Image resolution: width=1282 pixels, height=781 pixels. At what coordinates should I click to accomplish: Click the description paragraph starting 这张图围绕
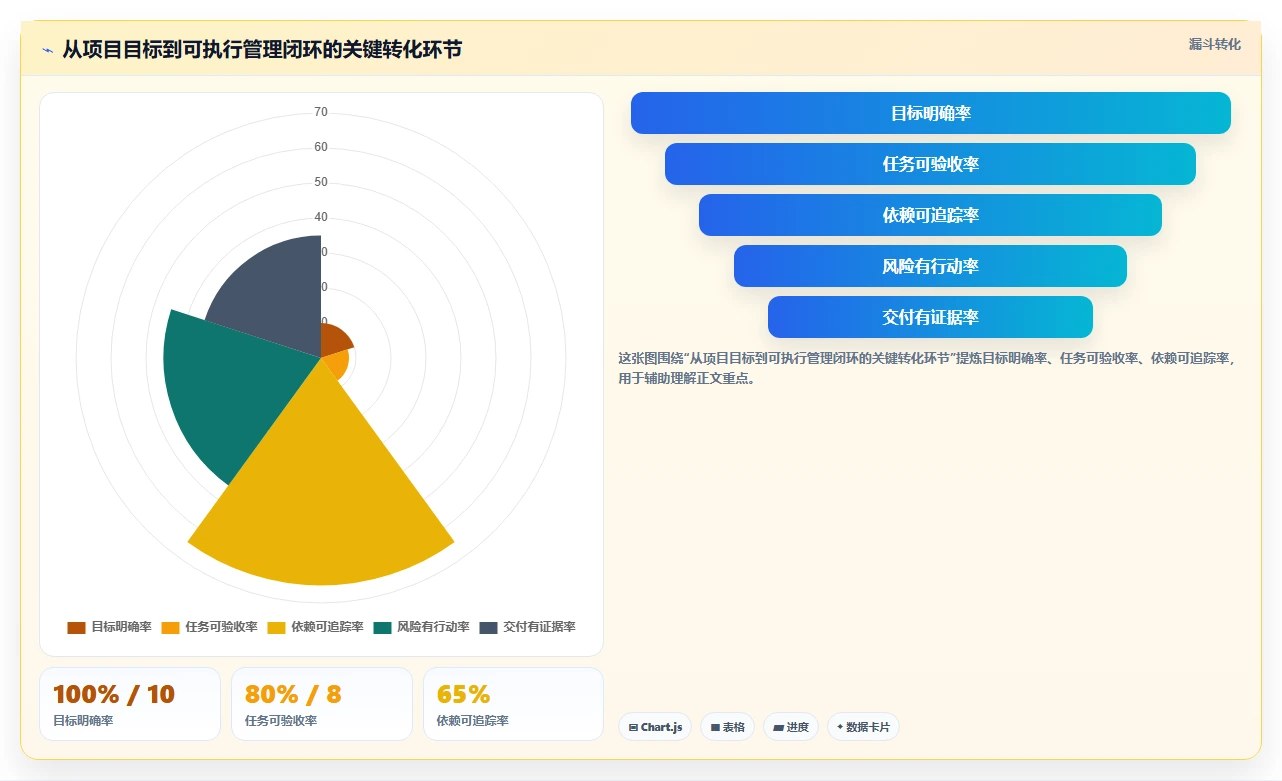(927, 368)
